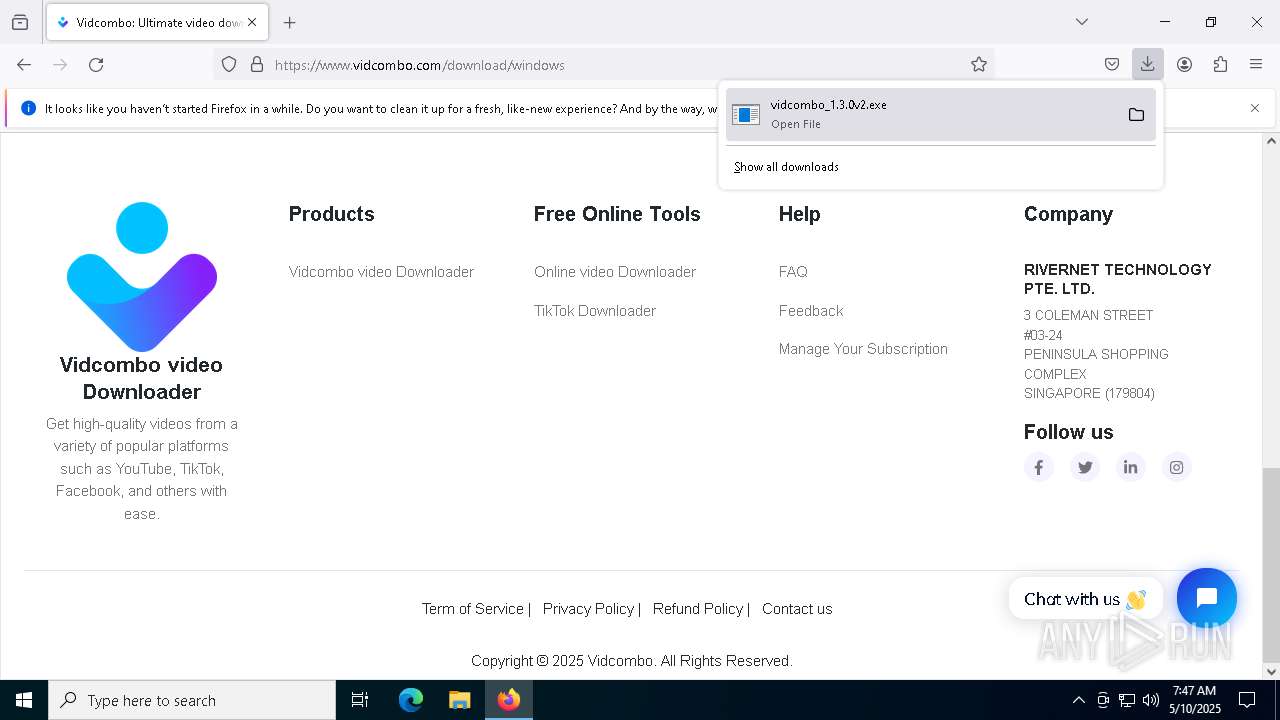The width and height of the screenshot is (1280, 720).
Task: Visit Vidcombo Instagram page icon
Action: 1177,467
